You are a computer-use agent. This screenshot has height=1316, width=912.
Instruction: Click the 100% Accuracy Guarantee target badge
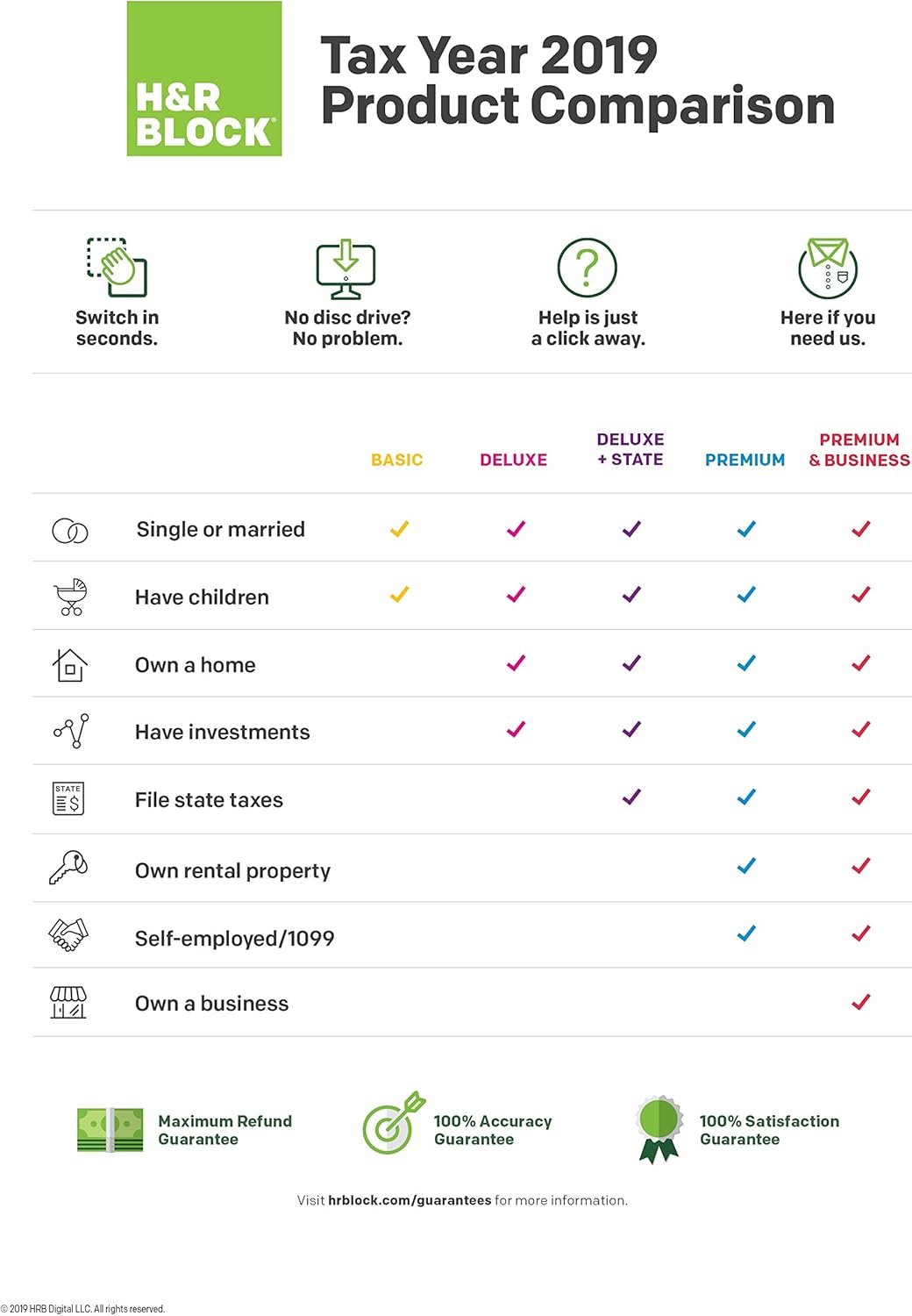click(x=392, y=1123)
